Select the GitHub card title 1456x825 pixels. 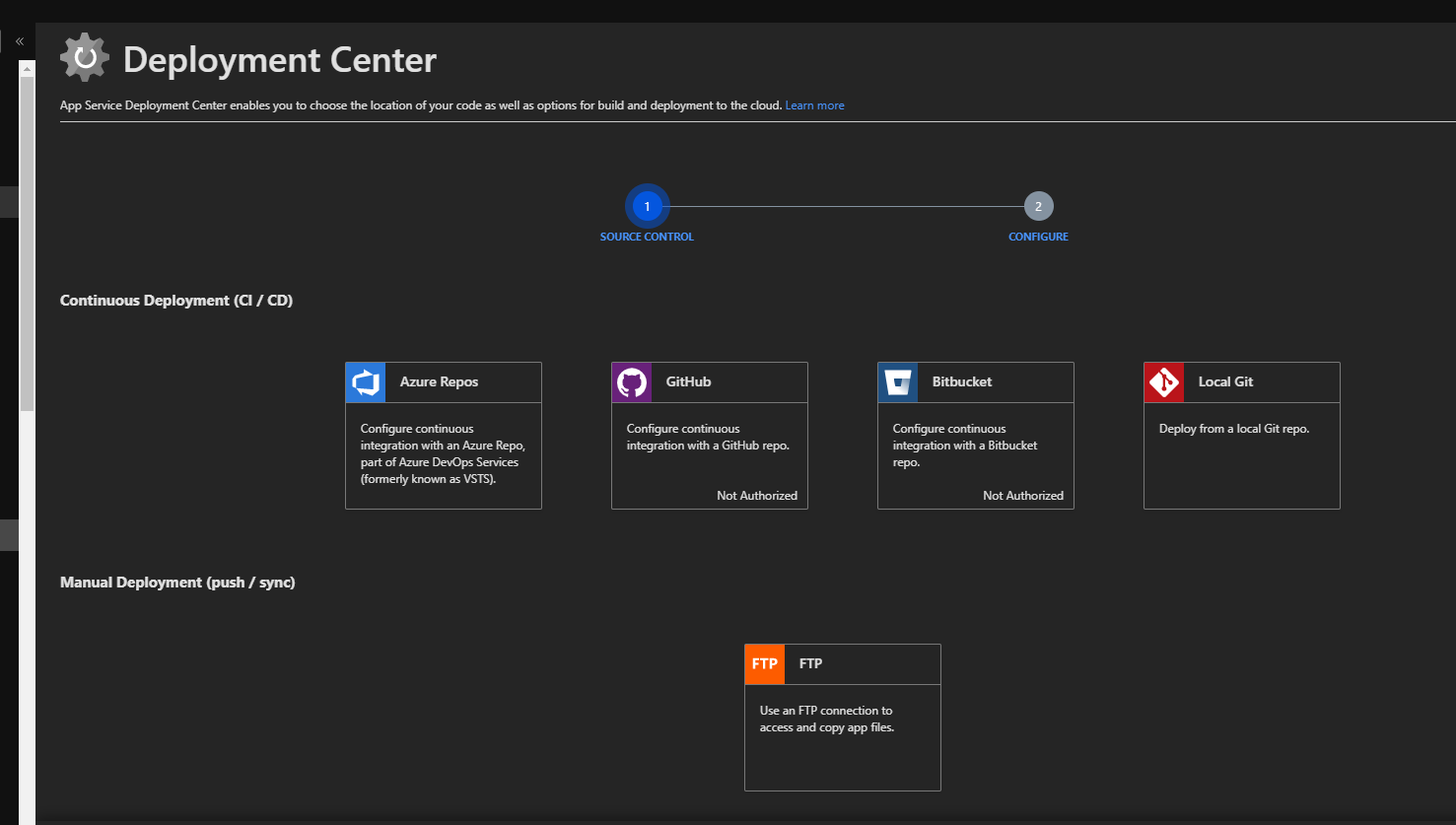point(688,382)
